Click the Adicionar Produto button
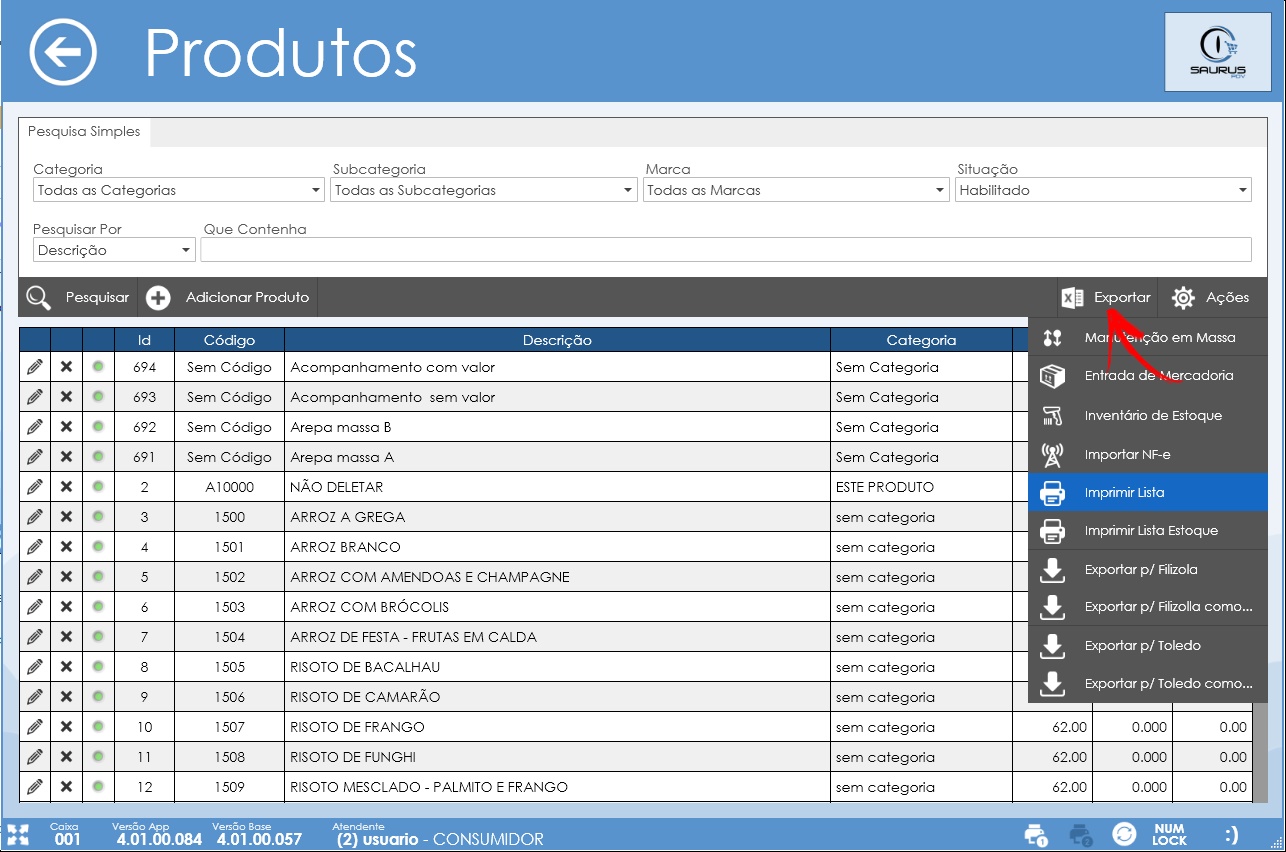 pyautogui.click(x=228, y=297)
